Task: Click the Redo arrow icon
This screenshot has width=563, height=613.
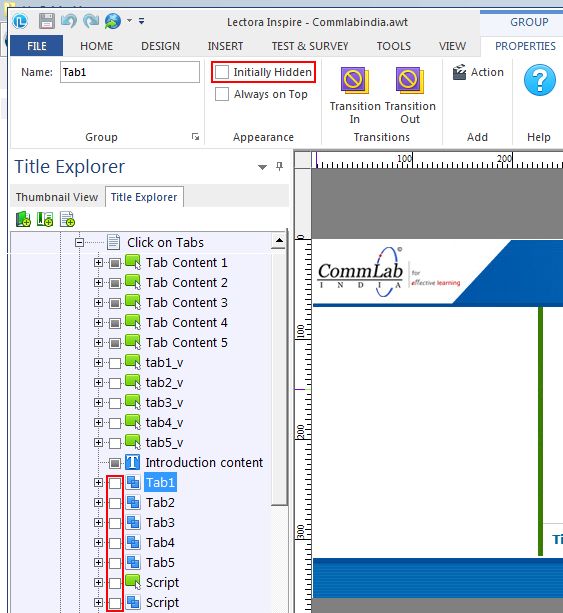Action: pos(91,21)
